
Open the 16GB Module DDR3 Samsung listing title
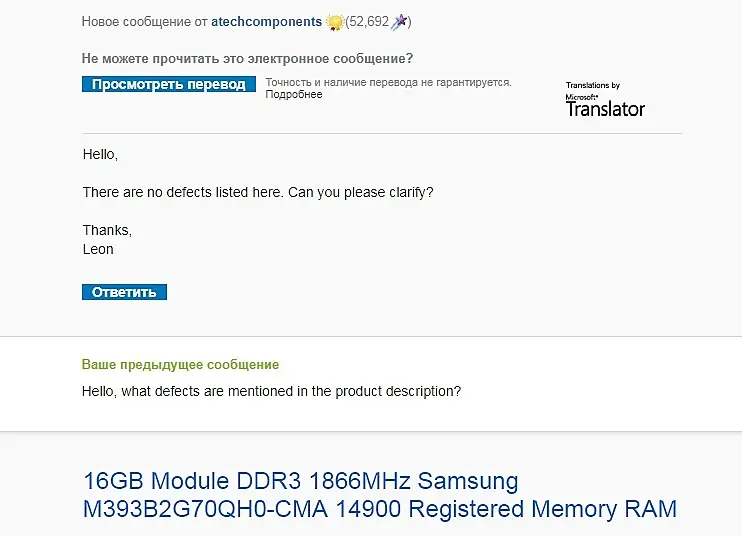(x=380, y=495)
